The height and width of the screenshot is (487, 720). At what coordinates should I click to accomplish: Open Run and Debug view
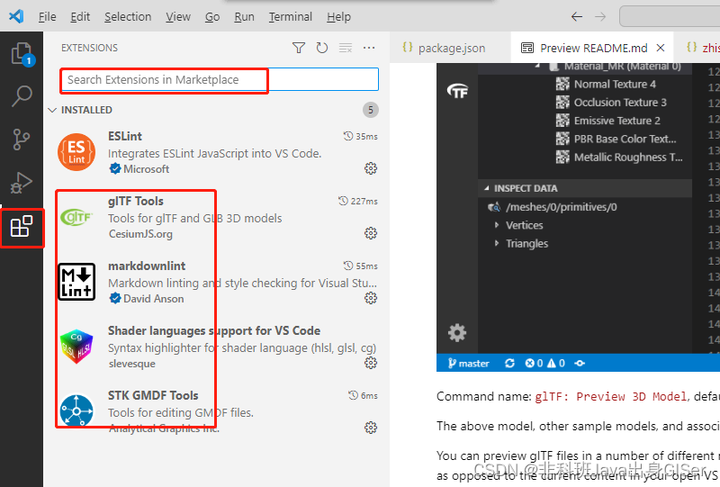pyautogui.click(x=22, y=183)
